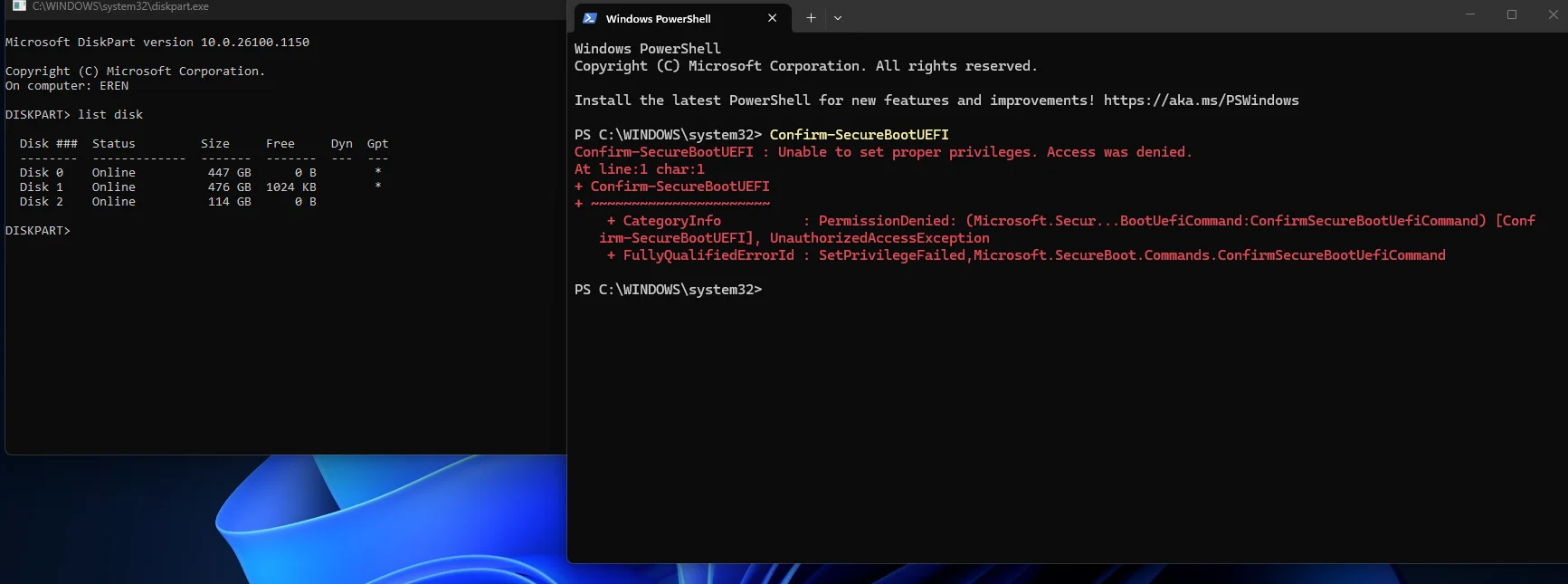Minimize the Windows Terminal window

coord(1470,14)
